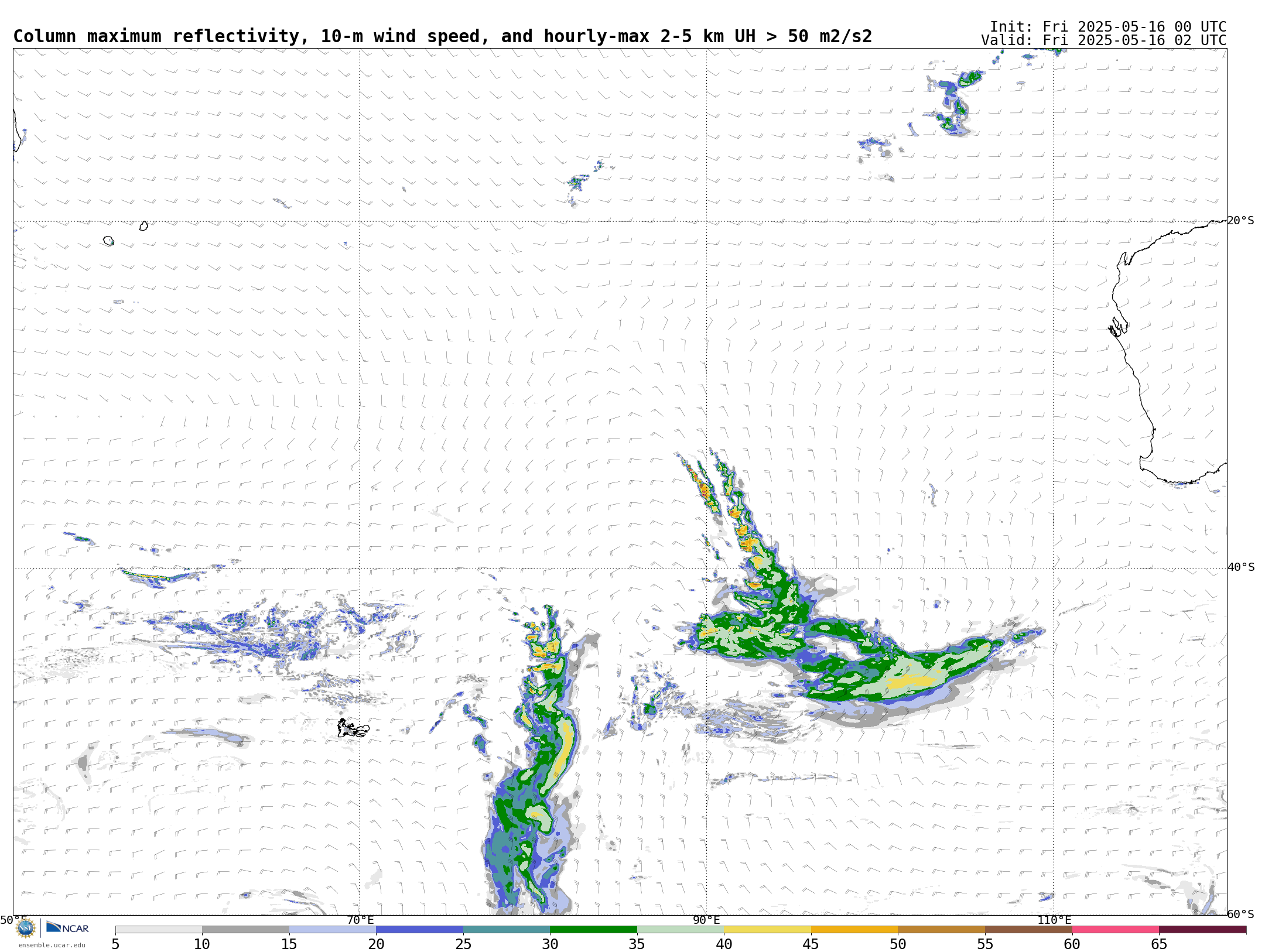Click the plot title 'Column maximum reflectivity'
This screenshot has height=952, width=1265.
tap(156, 36)
